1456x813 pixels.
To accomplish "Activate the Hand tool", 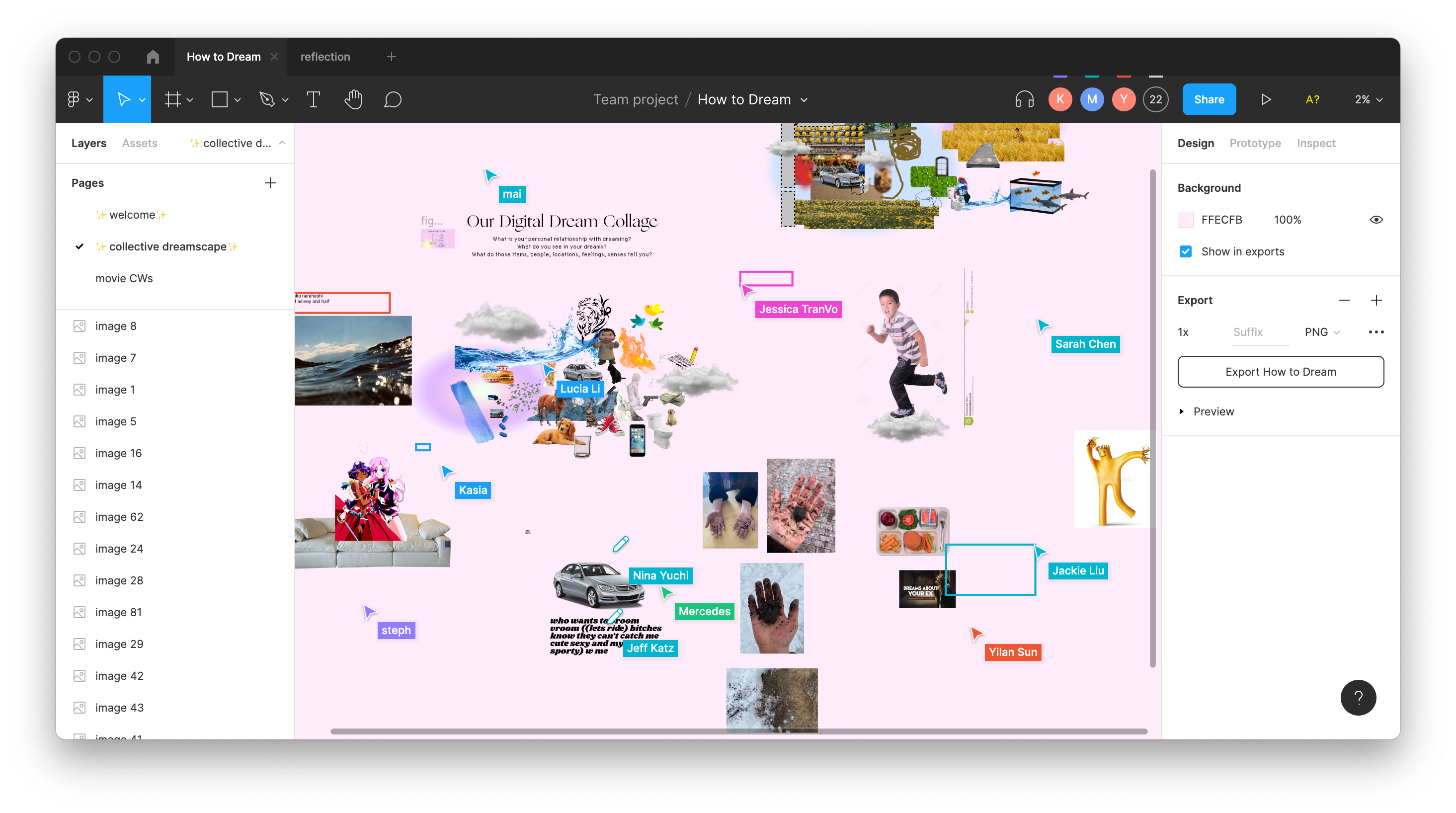I will 353,99.
